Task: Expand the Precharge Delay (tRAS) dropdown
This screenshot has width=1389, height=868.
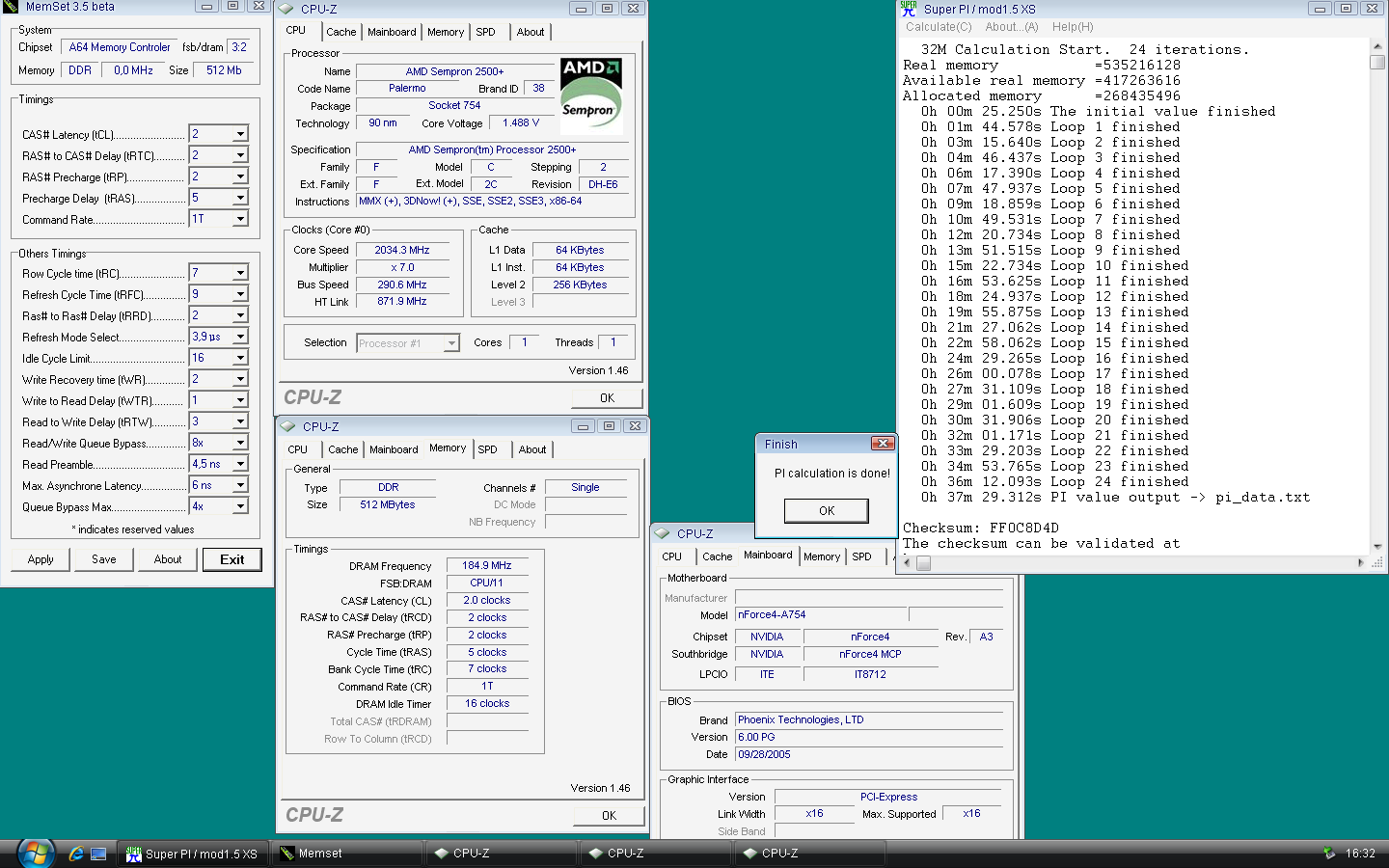Action: tap(240, 198)
